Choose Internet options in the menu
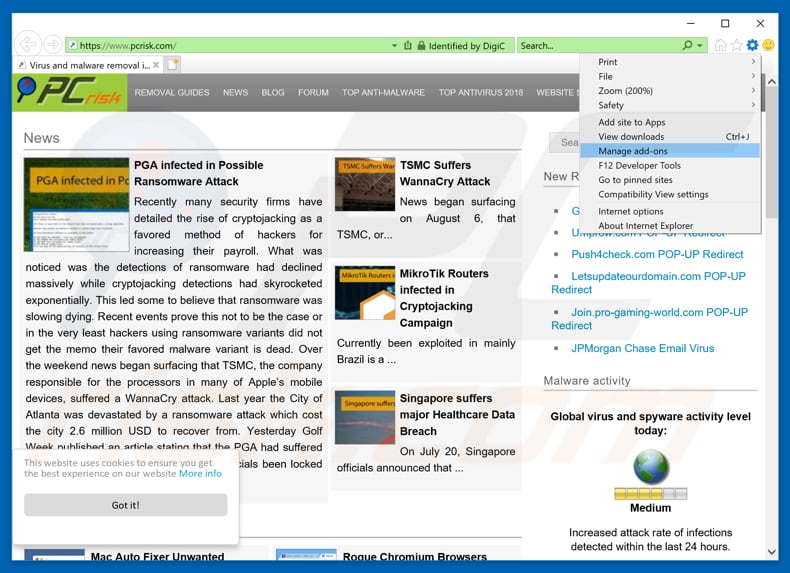 pyautogui.click(x=630, y=211)
